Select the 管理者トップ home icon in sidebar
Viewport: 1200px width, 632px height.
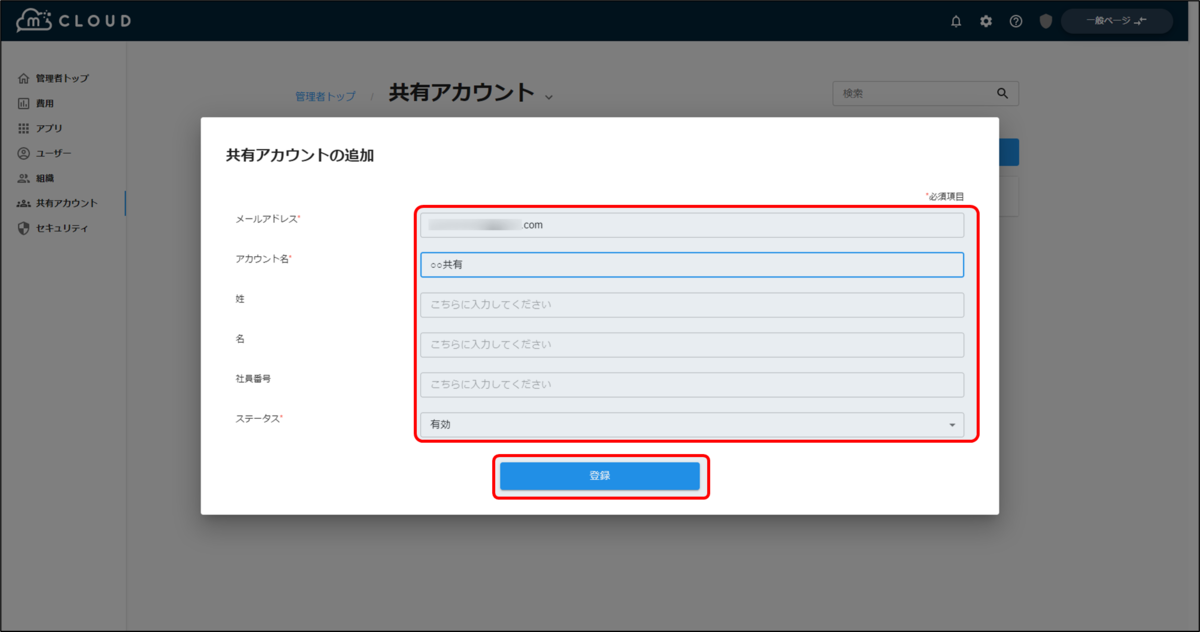tap(22, 77)
